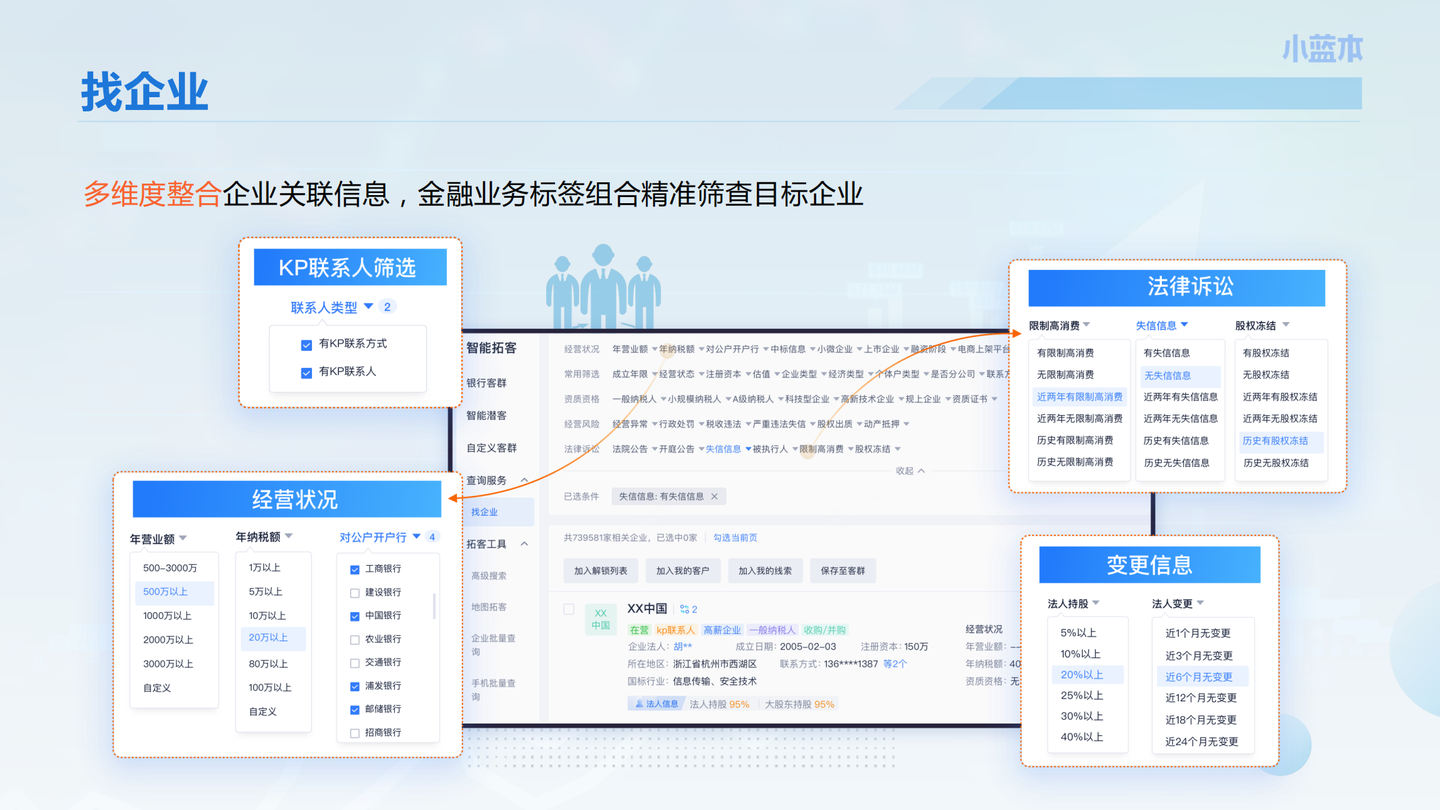Open XX中国 company name
Image resolution: width=1440 pixels, height=810 pixels.
click(647, 608)
